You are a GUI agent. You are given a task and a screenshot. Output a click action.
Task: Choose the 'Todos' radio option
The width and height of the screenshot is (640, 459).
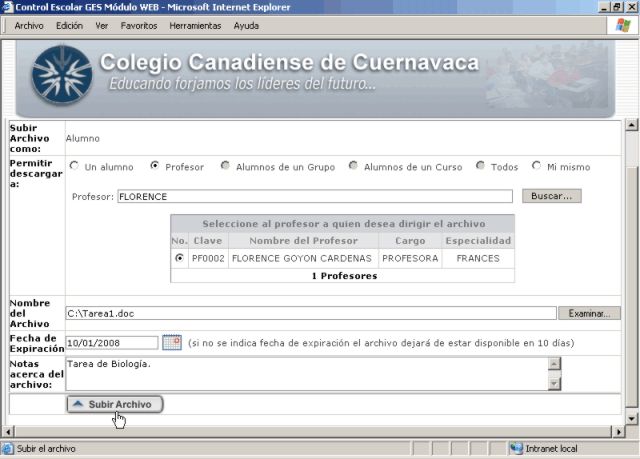[x=481, y=166]
